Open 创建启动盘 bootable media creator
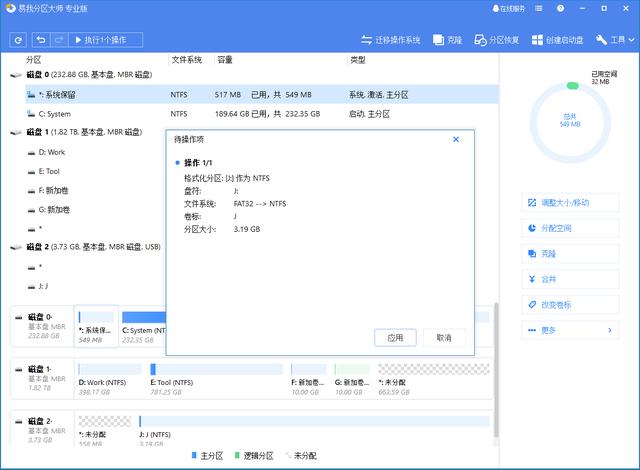 [x=558, y=40]
